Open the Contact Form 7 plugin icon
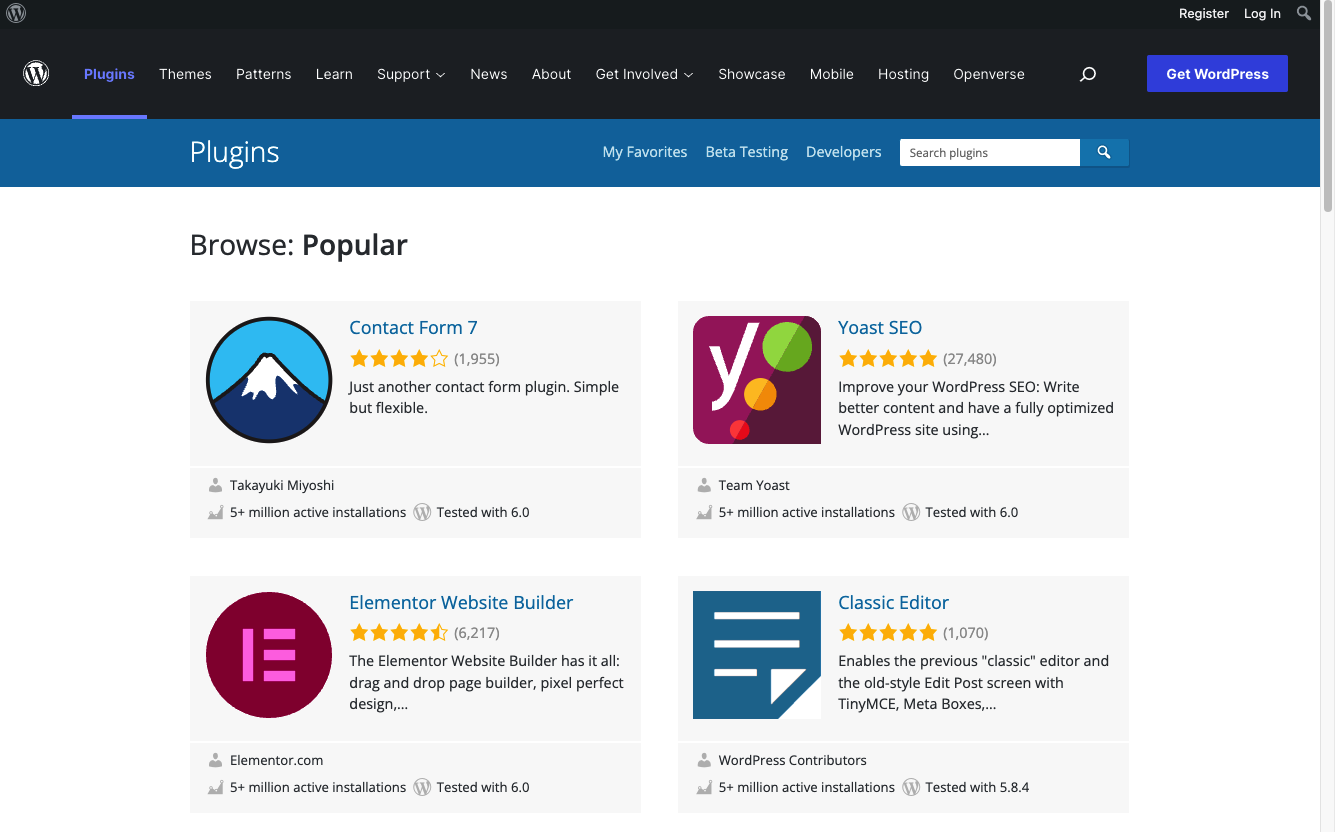The width and height of the screenshot is (1335, 832). tap(269, 380)
